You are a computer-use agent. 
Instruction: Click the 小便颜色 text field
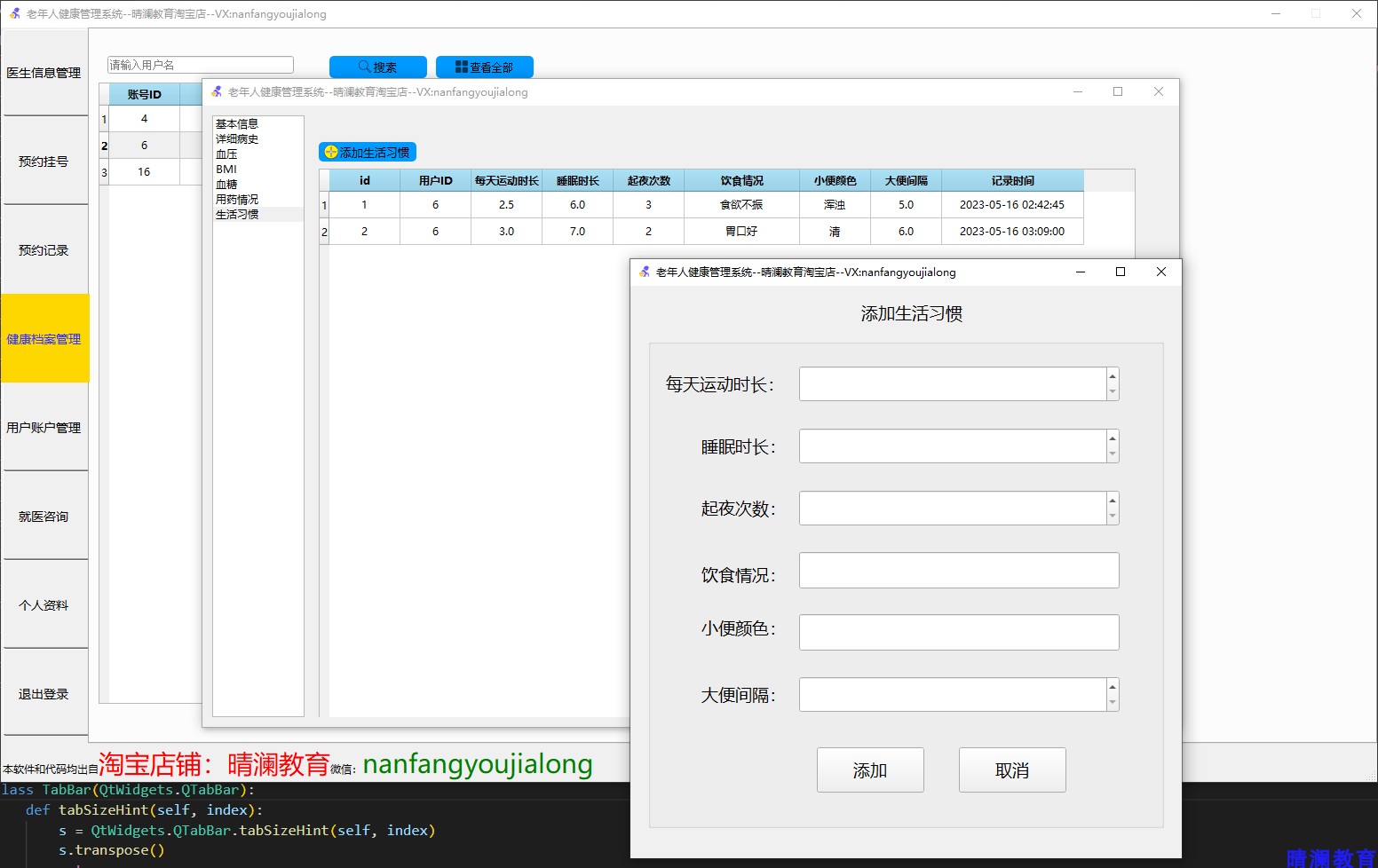(959, 633)
